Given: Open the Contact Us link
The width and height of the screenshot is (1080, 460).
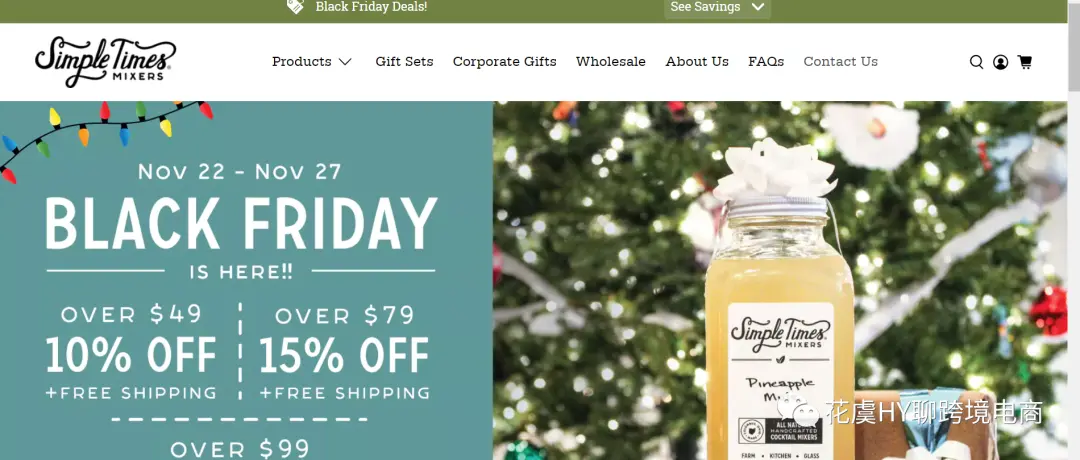Looking at the screenshot, I should (841, 61).
